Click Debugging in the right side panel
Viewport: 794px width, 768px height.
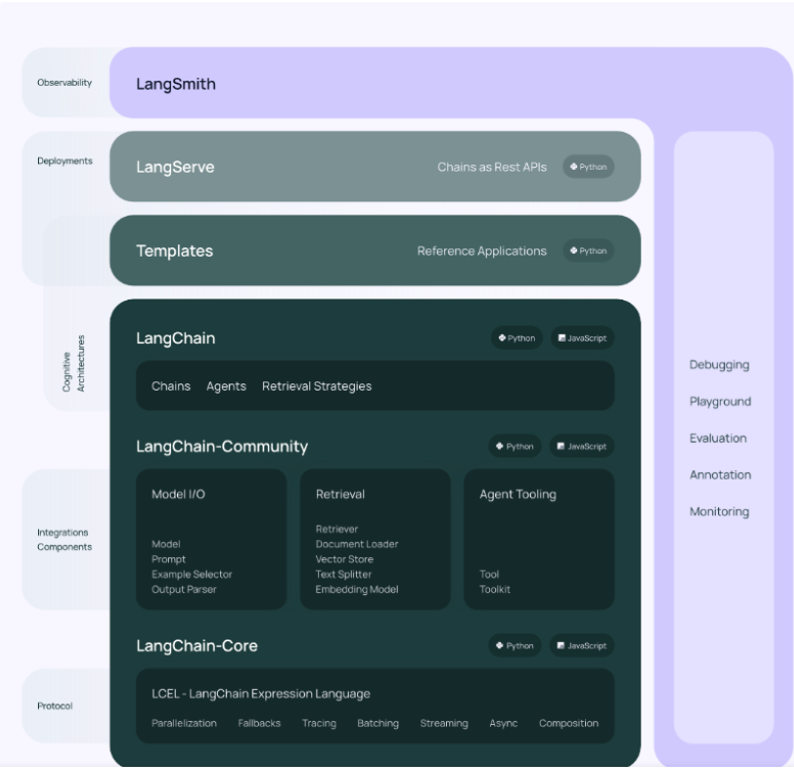pos(719,365)
